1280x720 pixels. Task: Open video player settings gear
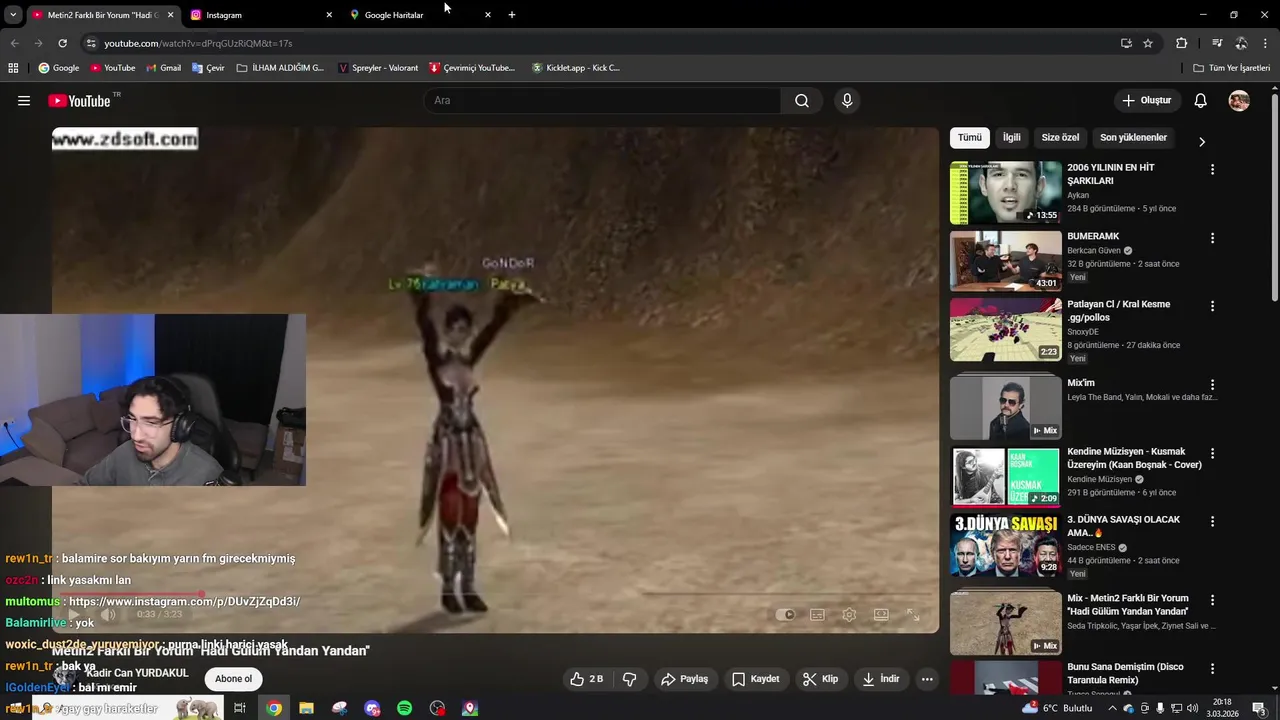click(x=849, y=615)
